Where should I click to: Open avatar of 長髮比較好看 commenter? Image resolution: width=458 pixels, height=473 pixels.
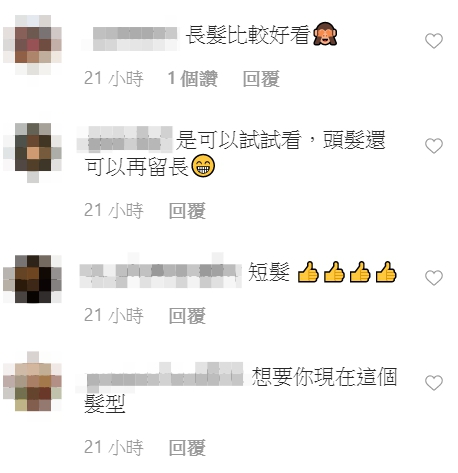coord(33,45)
